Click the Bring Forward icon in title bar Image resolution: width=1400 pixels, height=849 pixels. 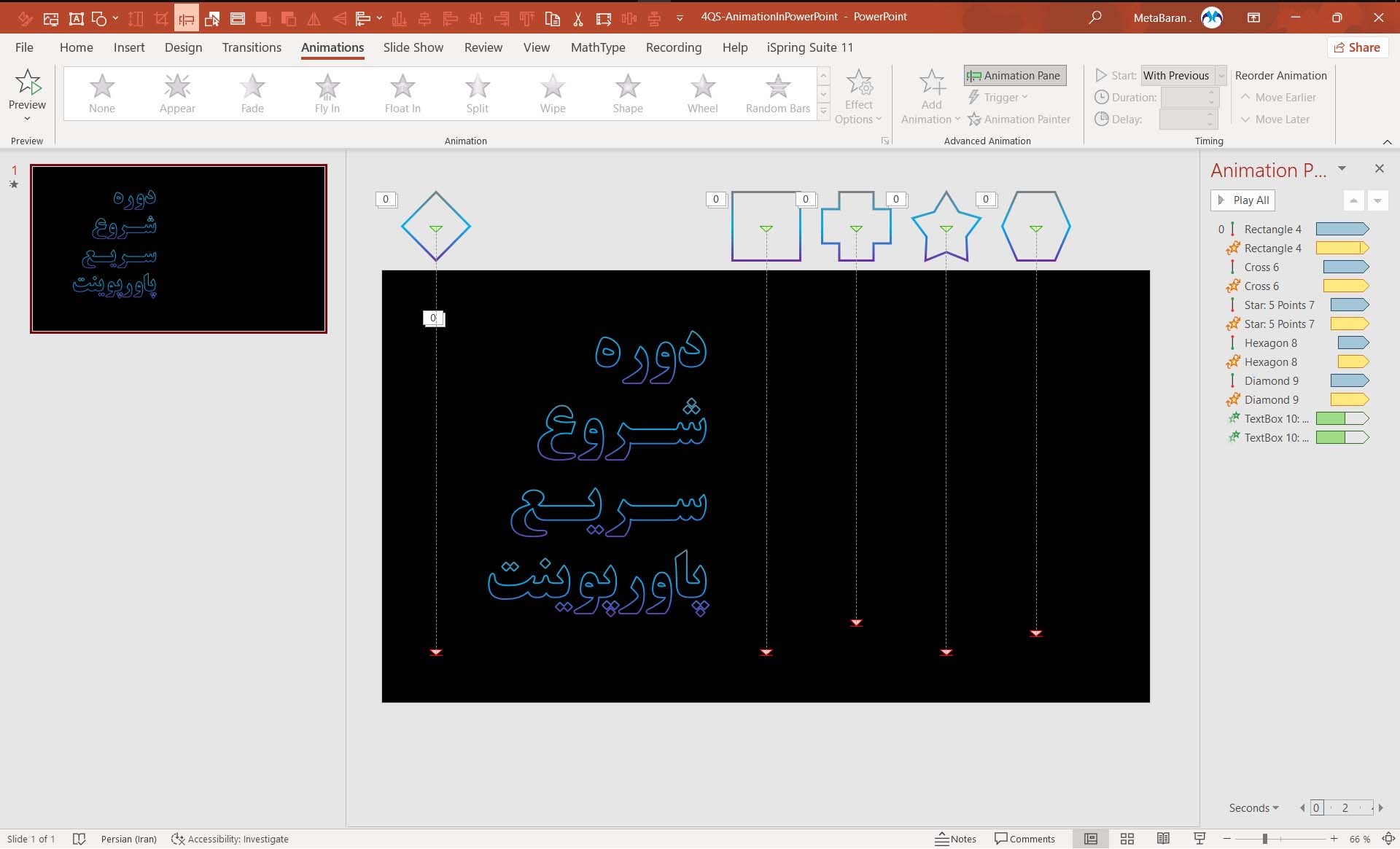tap(262, 18)
